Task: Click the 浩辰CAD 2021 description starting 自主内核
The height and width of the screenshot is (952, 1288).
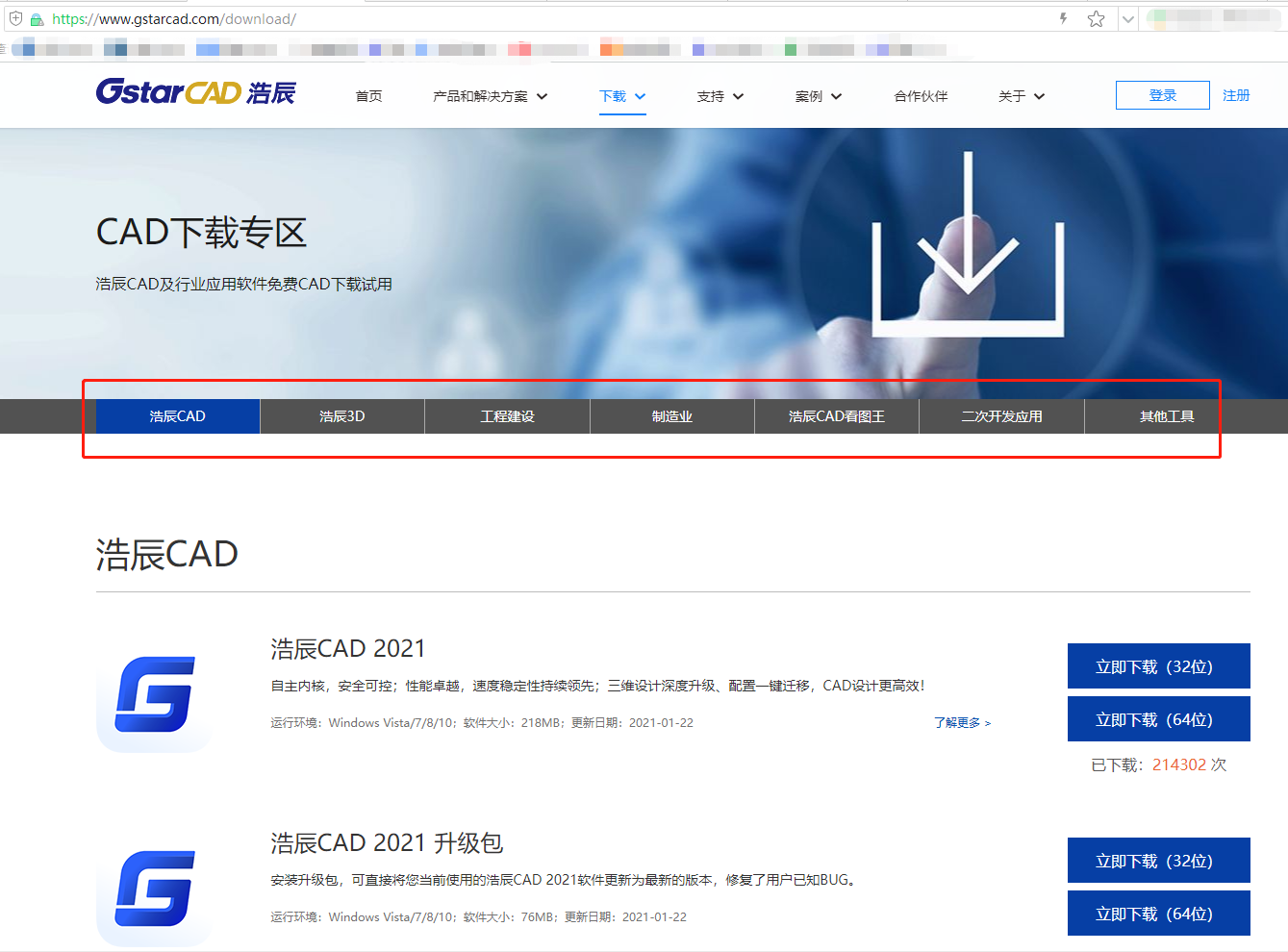Action: (598, 686)
